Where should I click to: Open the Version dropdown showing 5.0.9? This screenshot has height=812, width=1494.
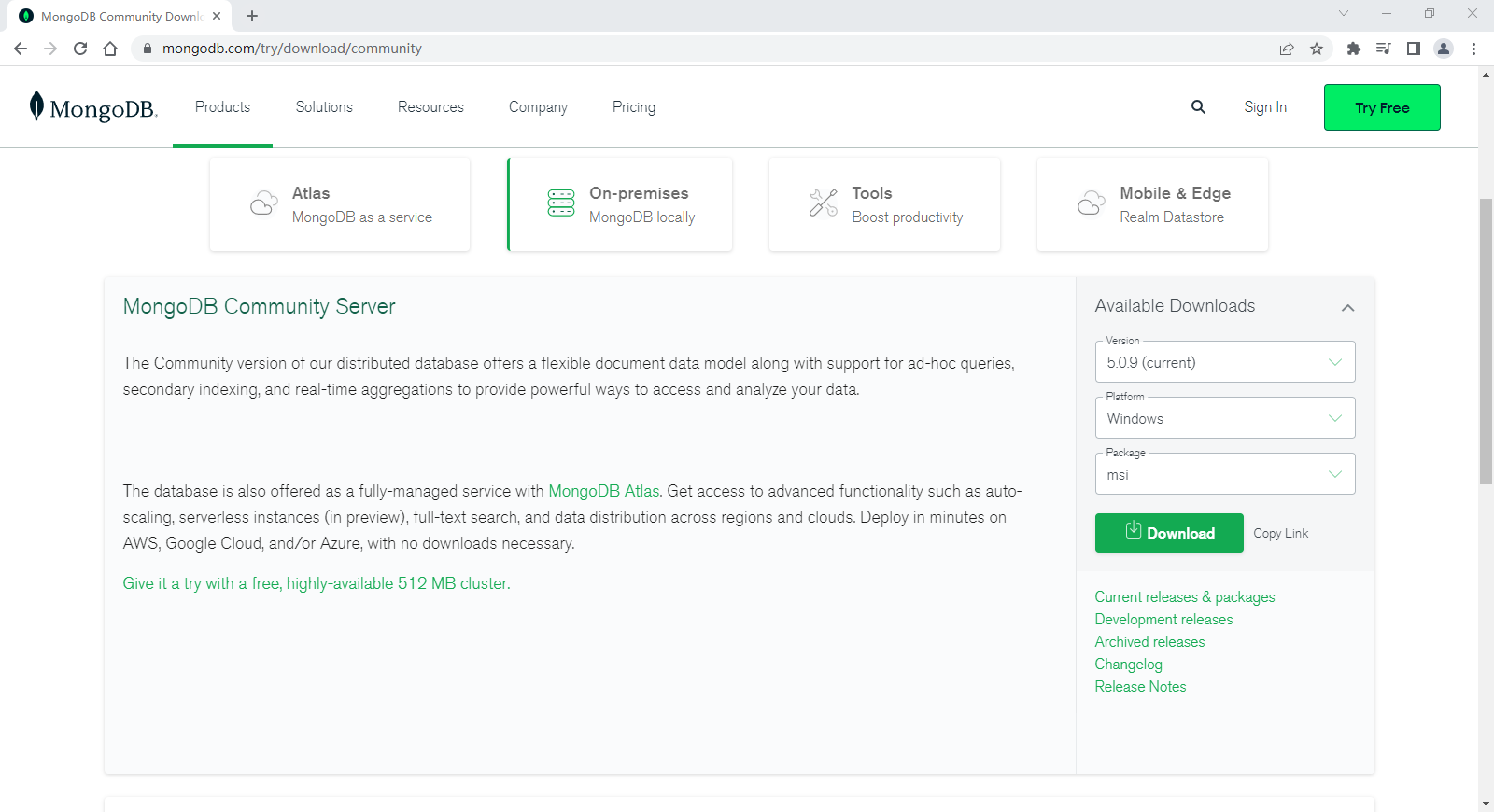(x=1224, y=362)
